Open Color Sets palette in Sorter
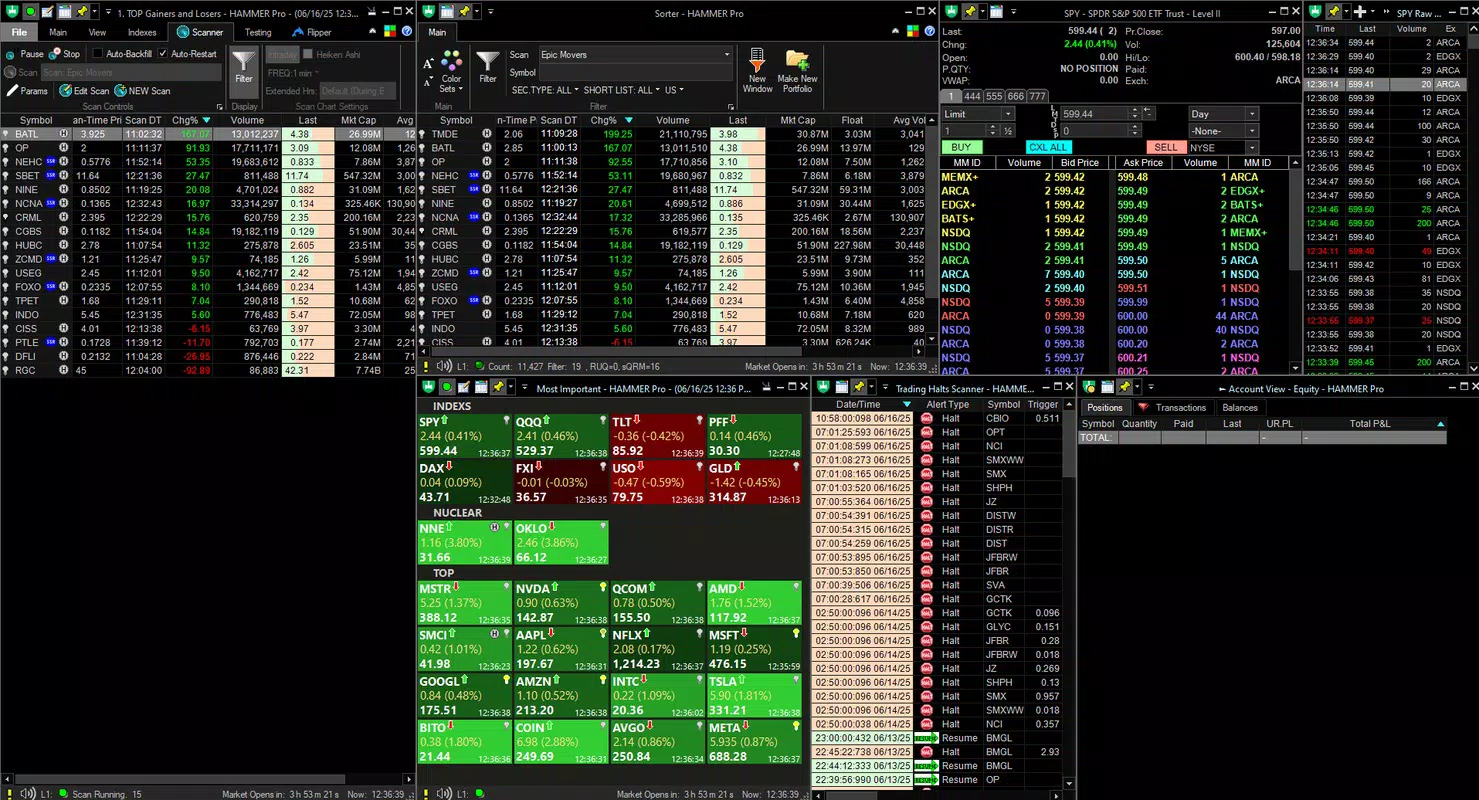Screen dimensions: 1479x800 (x=452, y=71)
